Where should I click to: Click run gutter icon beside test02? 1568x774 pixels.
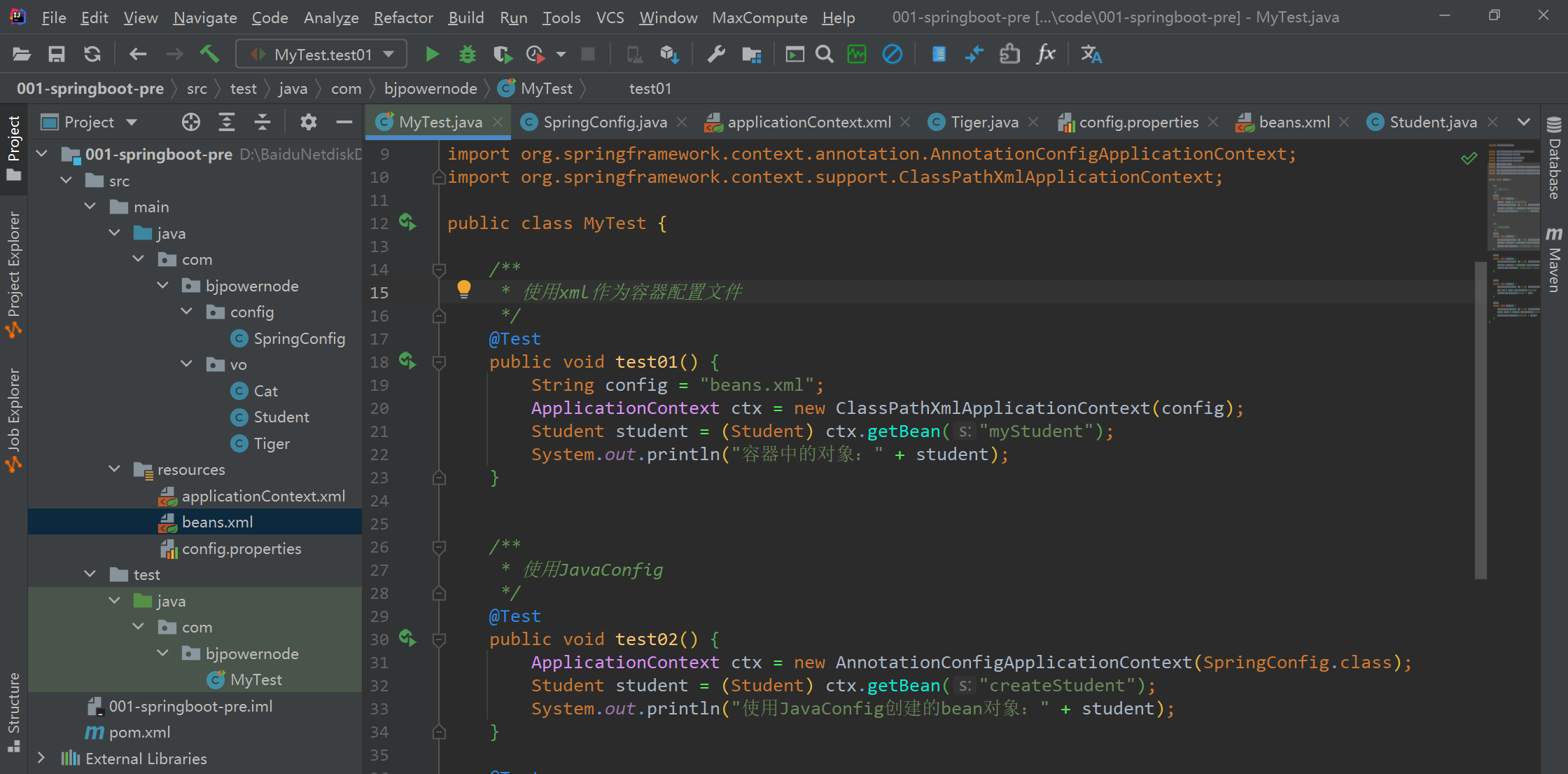(x=407, y=638)
